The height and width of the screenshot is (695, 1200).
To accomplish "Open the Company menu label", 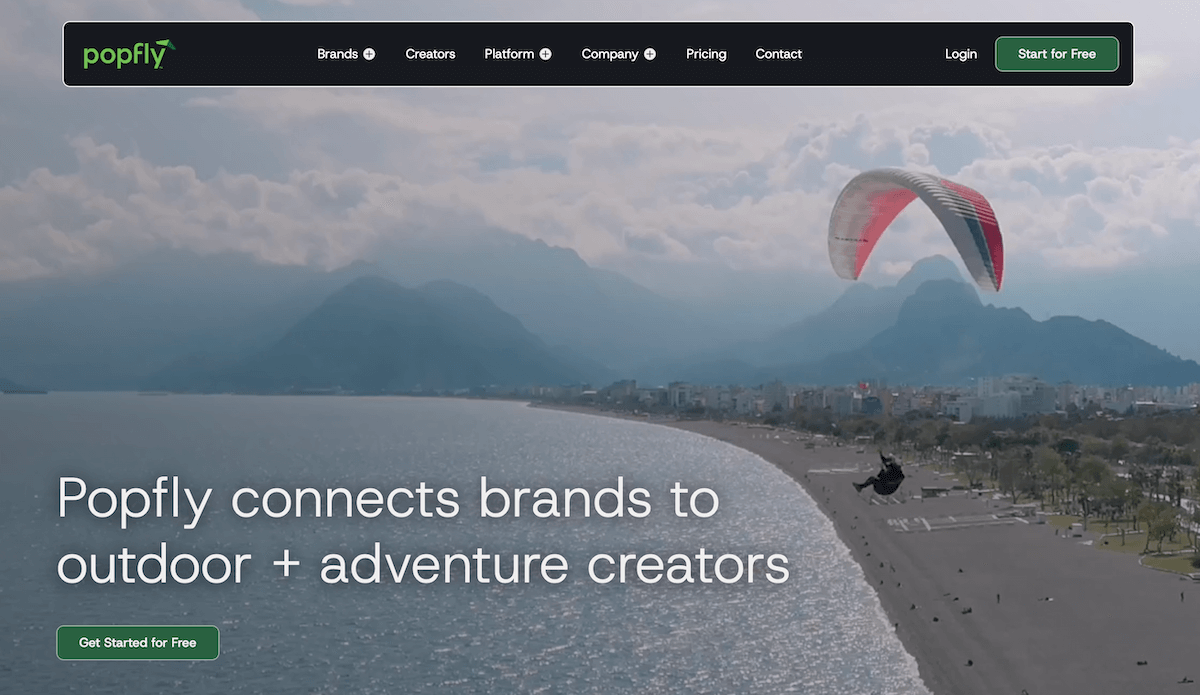I will click(x=610, y=54).
